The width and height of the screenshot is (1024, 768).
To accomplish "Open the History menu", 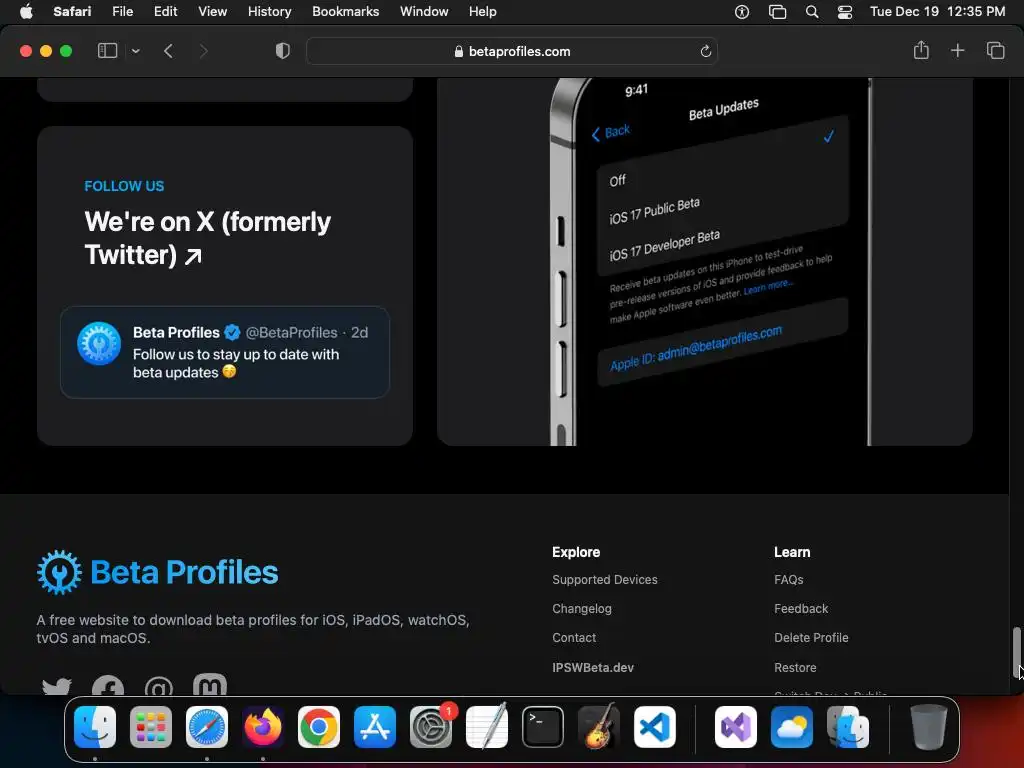I will (269, 11).
